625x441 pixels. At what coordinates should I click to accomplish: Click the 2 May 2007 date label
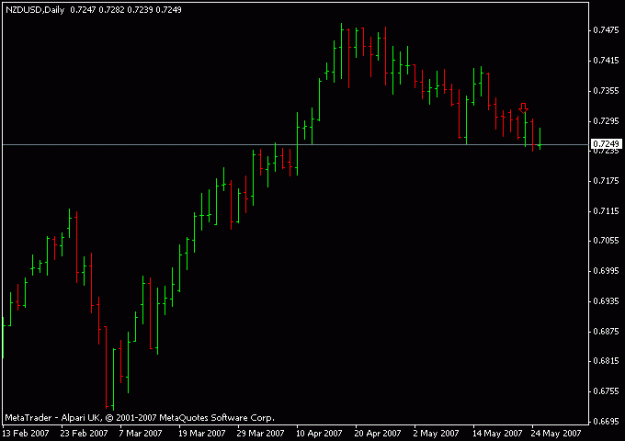pos(436,433)
